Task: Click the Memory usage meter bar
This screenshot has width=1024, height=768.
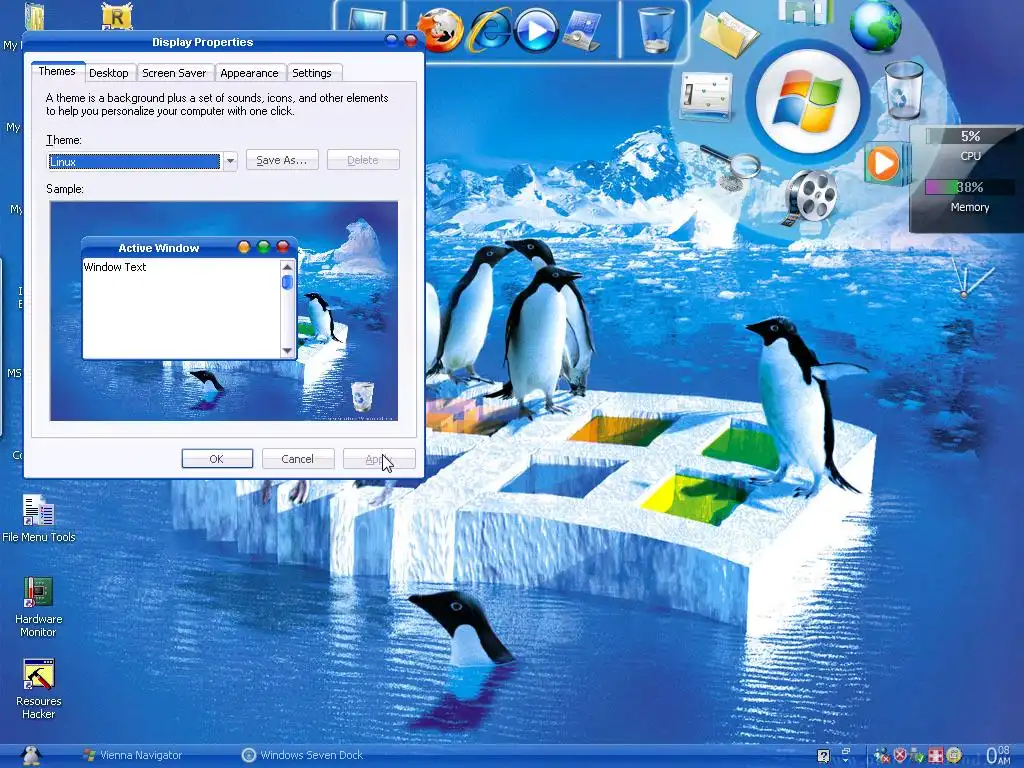Action: click(x=970, y=187)
